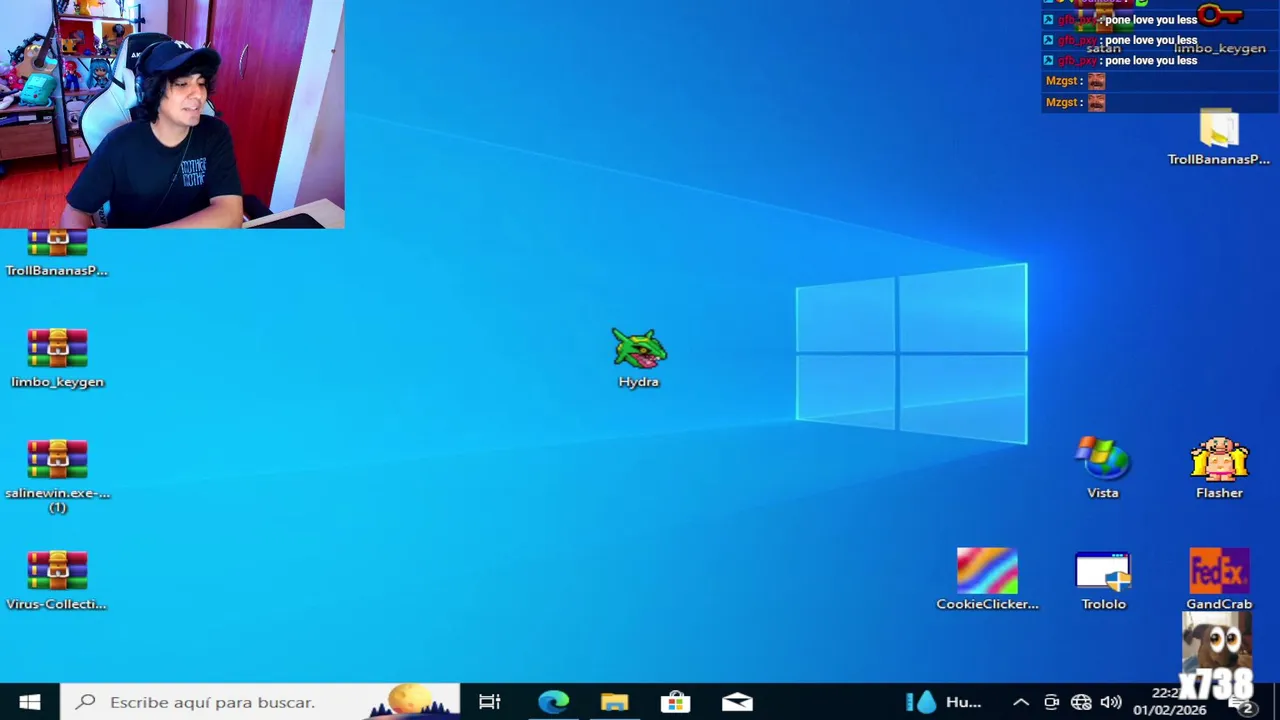This screenshot has height=720, width=1280.
Task: Open Microsoft Store from the taskbar
Action: click(x=675, y=702)
